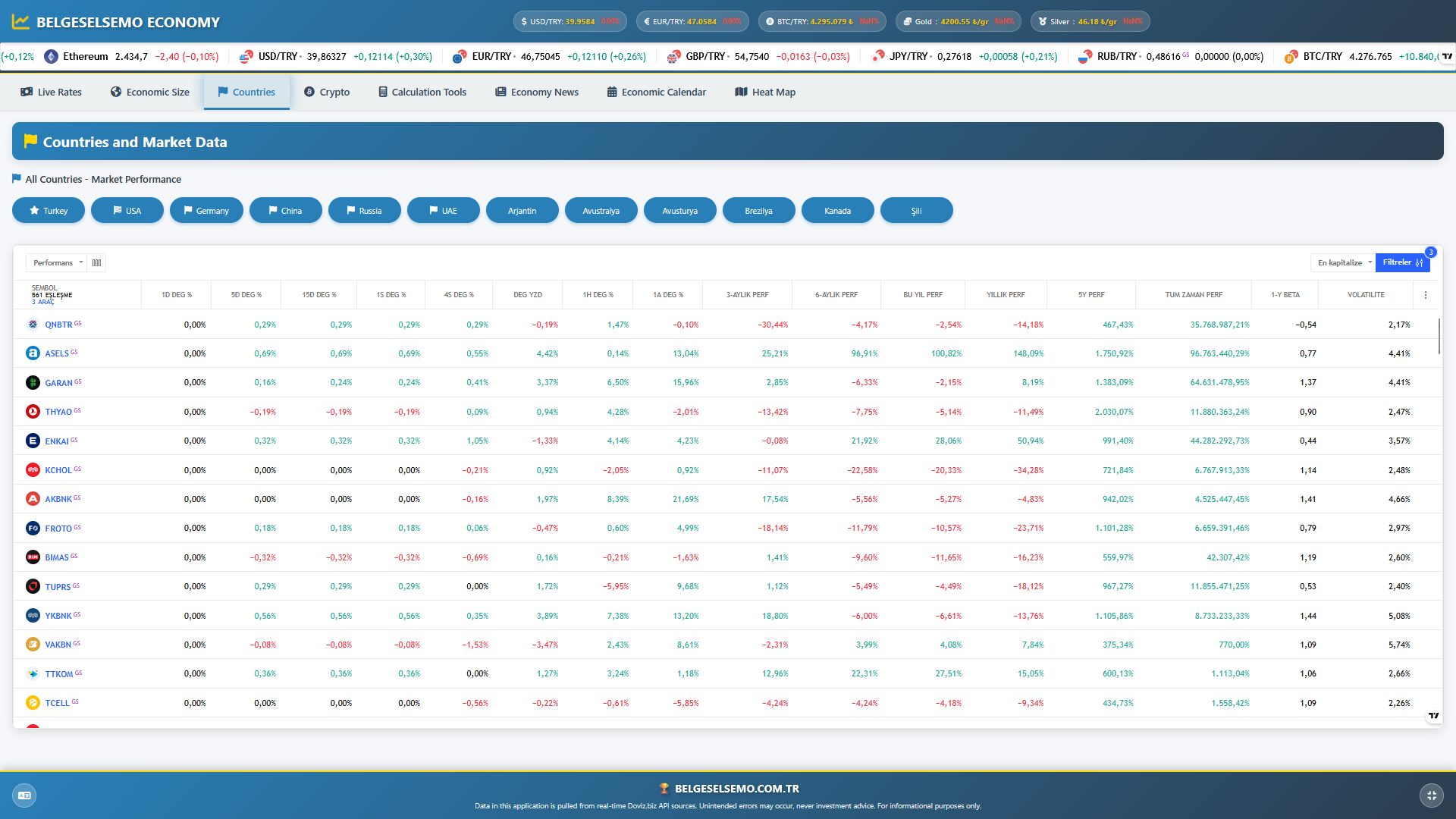Expand the Performans column-set dropdown
The height and width of the screenshot is (819, 1456).
[x=57, y=263]
